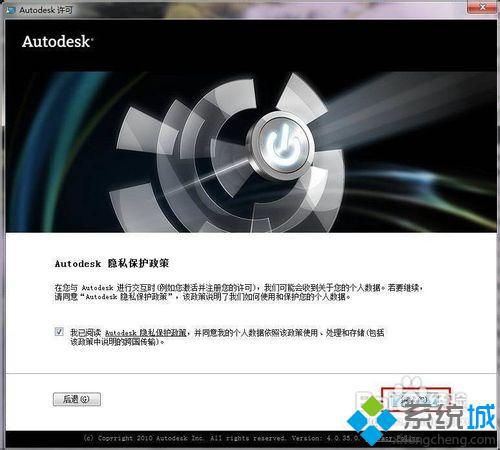Toggle the privacy policy agreement checkbox
The width and height of the screenshot is (500, 450).
[x=59, y=332]
